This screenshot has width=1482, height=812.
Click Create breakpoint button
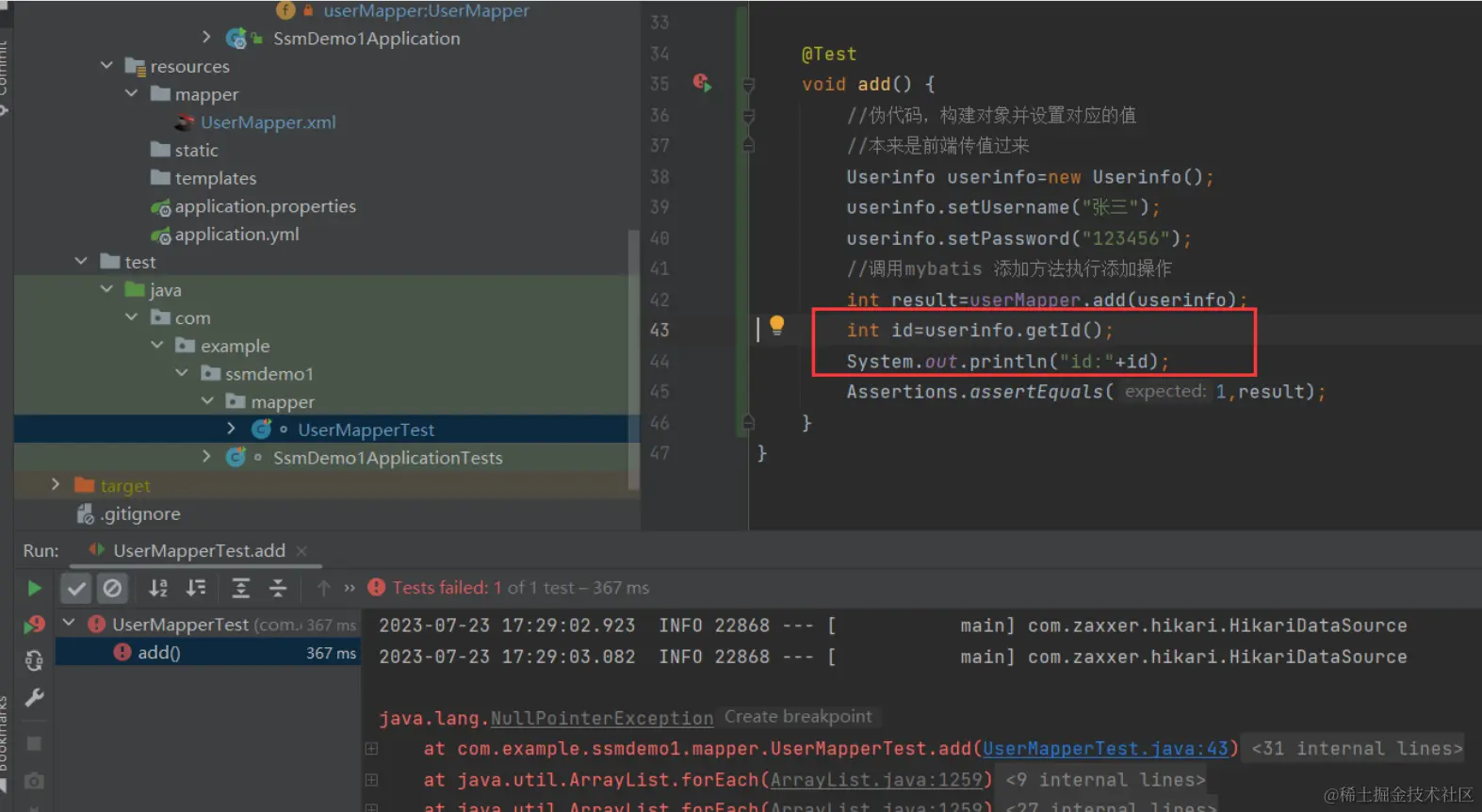798,717
